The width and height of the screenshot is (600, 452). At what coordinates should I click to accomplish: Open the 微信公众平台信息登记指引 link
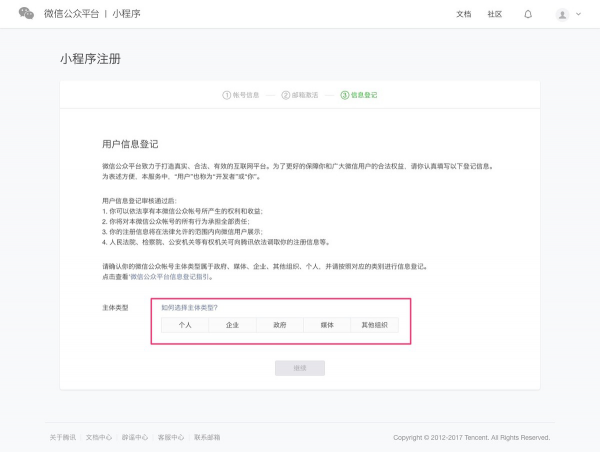click(x=173, y=275)
